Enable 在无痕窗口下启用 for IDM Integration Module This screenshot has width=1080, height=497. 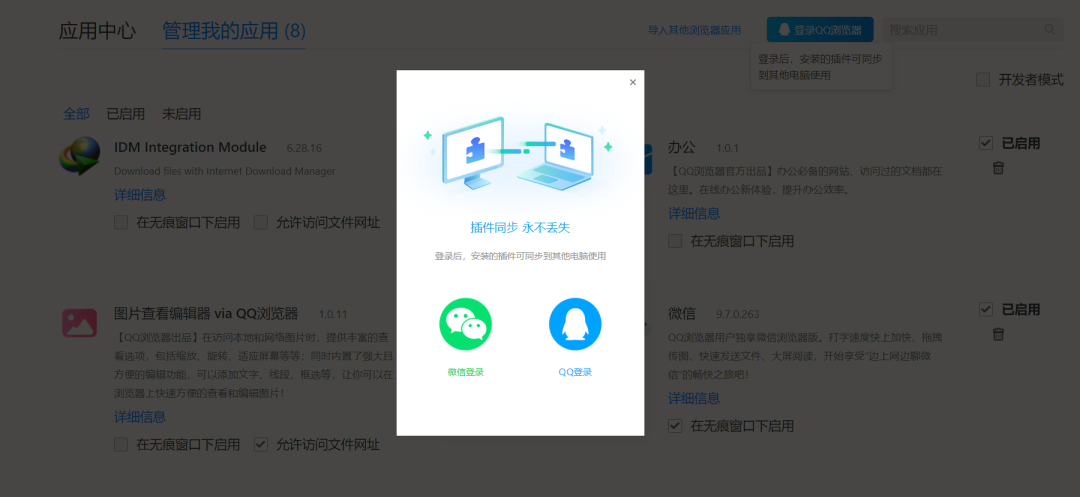[121, 222]
